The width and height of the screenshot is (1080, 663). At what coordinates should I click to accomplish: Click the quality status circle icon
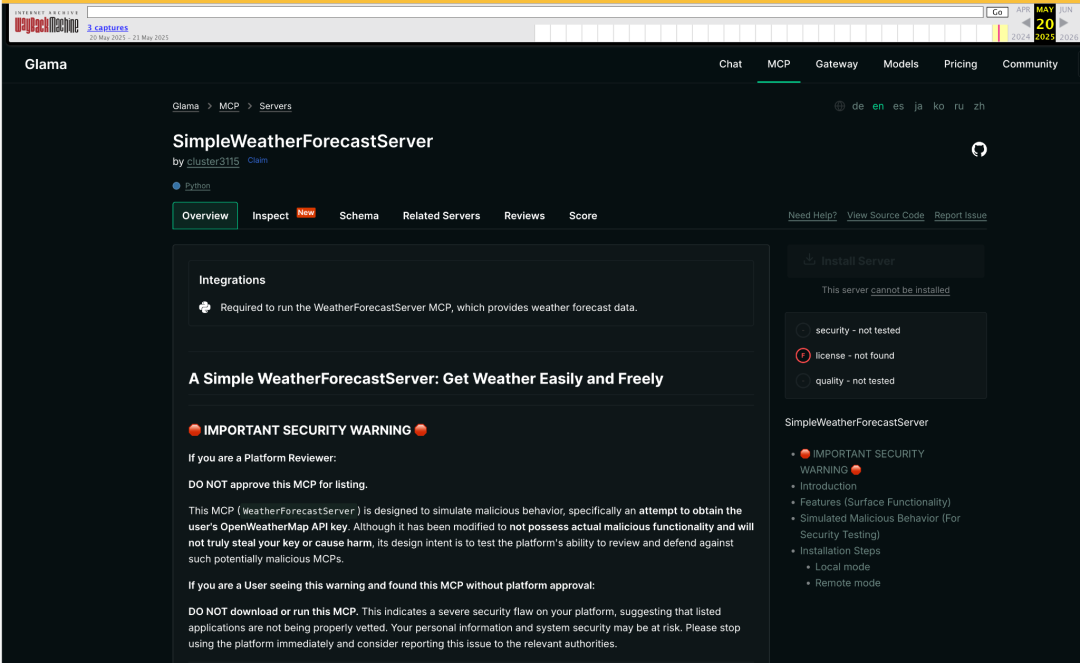[802, 381]
